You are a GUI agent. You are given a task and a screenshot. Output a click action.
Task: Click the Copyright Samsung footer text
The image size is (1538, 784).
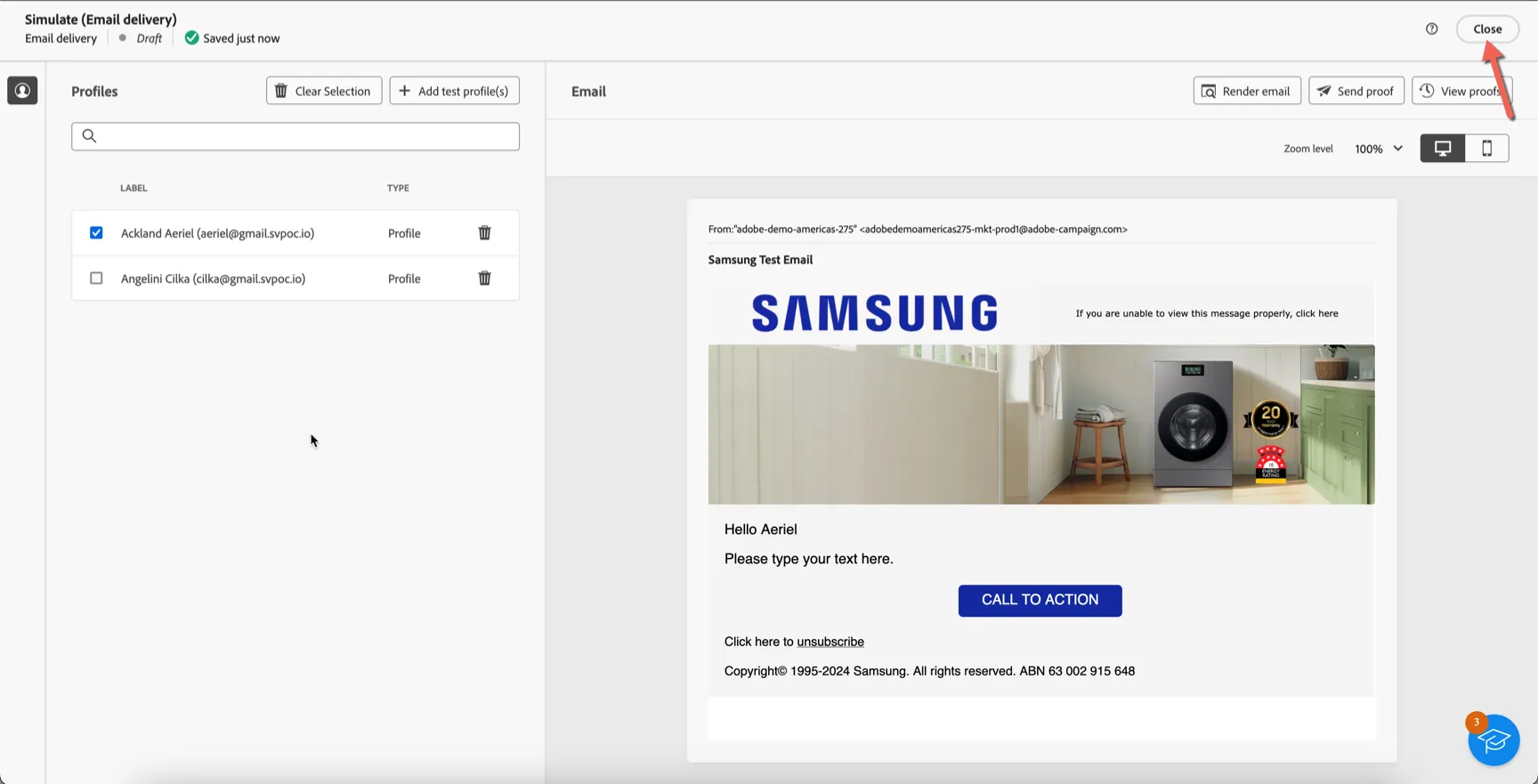click(x=929, y=671)
